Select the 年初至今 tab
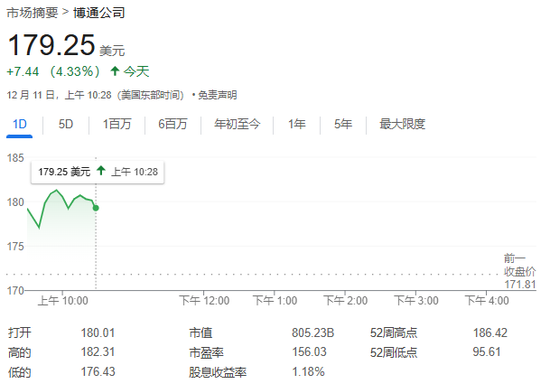550x384 pixels. (237, 124)
